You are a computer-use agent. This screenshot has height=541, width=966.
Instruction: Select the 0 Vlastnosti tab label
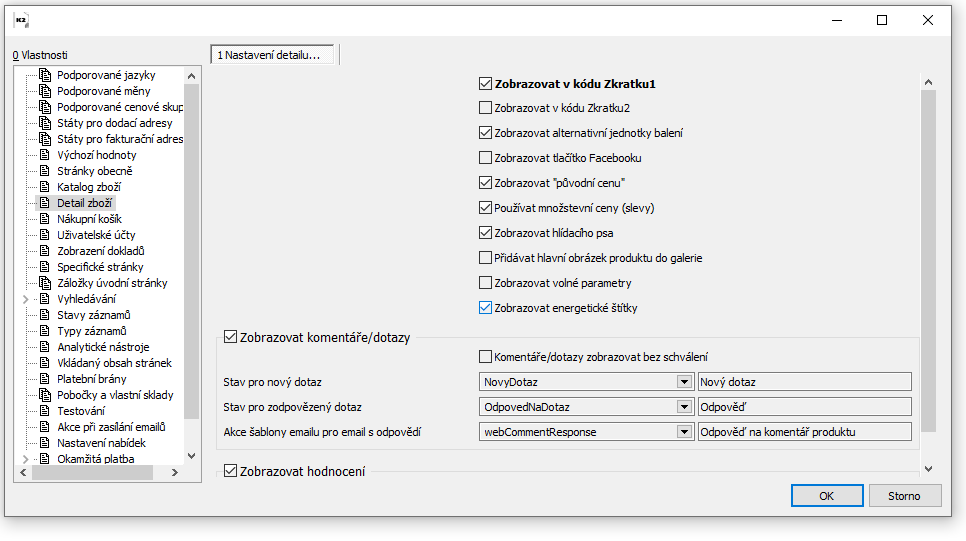point(40,55)
